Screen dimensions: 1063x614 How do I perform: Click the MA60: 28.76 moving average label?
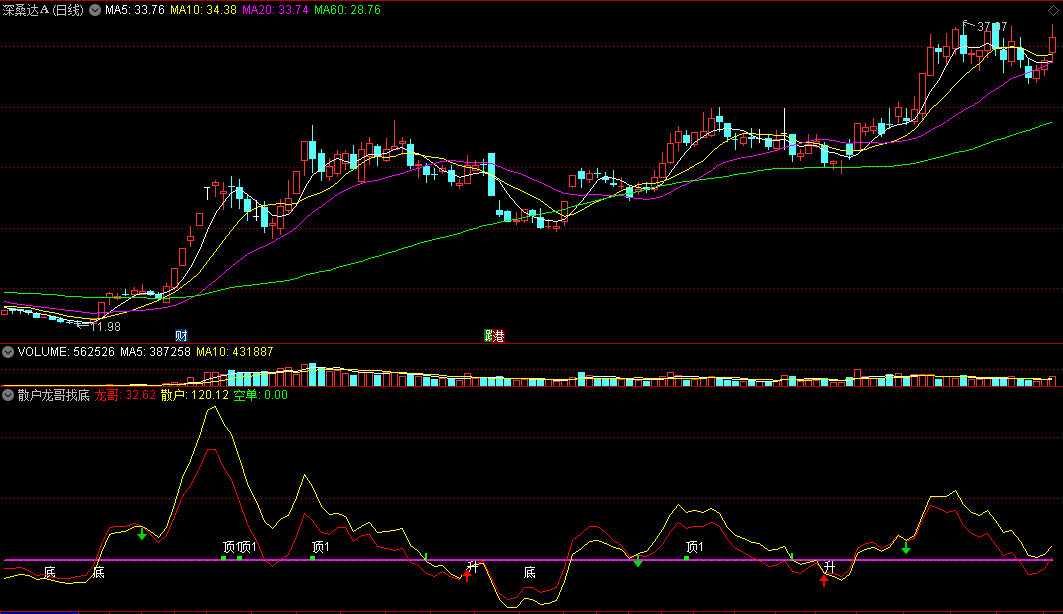pos(347,10)
